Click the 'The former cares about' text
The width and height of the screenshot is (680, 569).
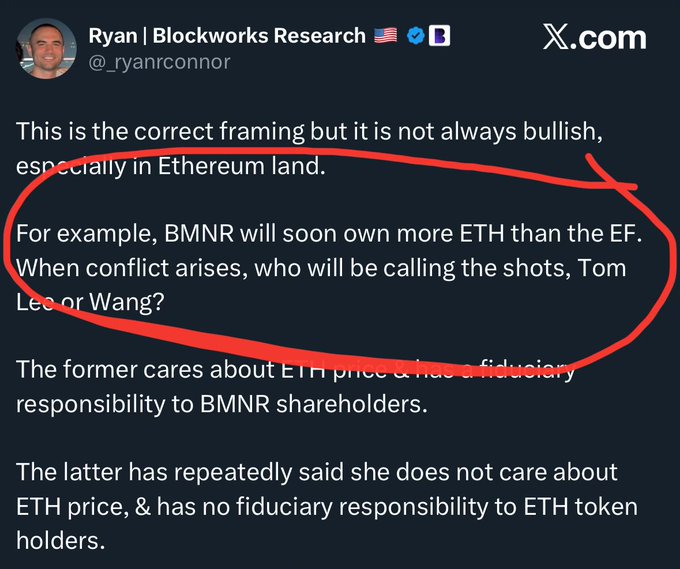click(146, 370)
